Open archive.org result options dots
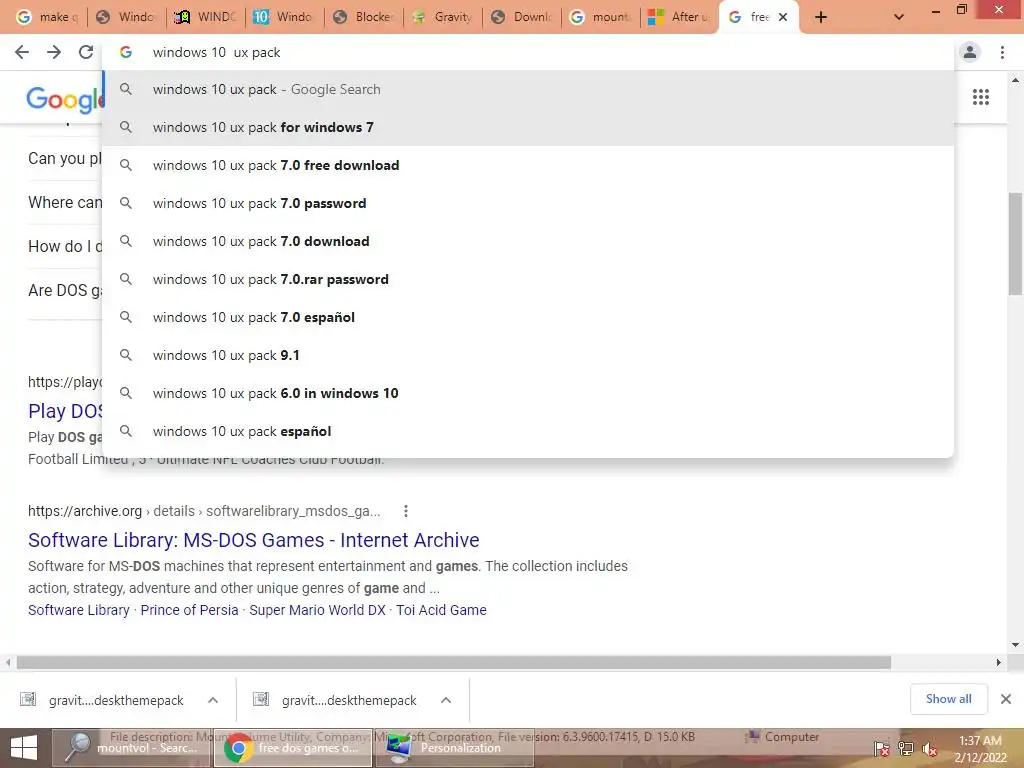Image resolution: width=1024 pixels, height=768 pixels. click(x=406, y=511)
